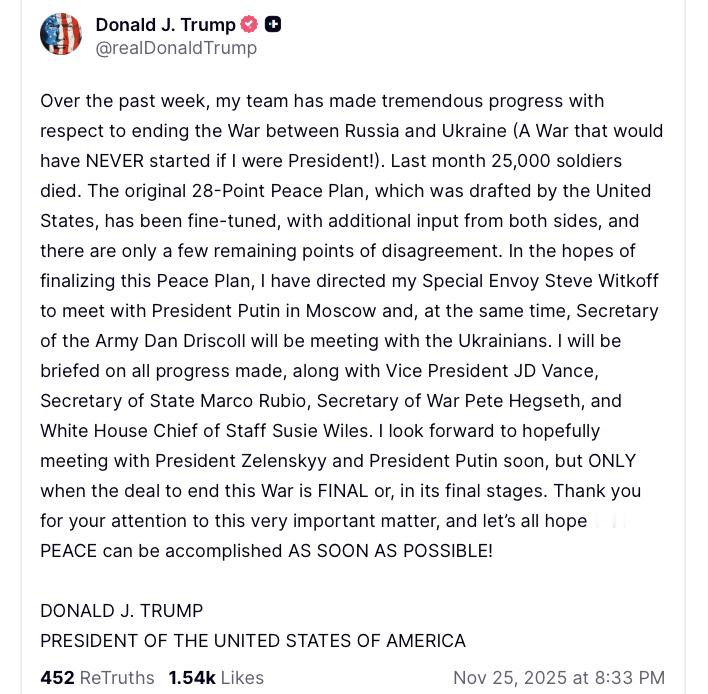Click the 1.54k count number
This screenshot has width=708, height=694.
(192, 677)
